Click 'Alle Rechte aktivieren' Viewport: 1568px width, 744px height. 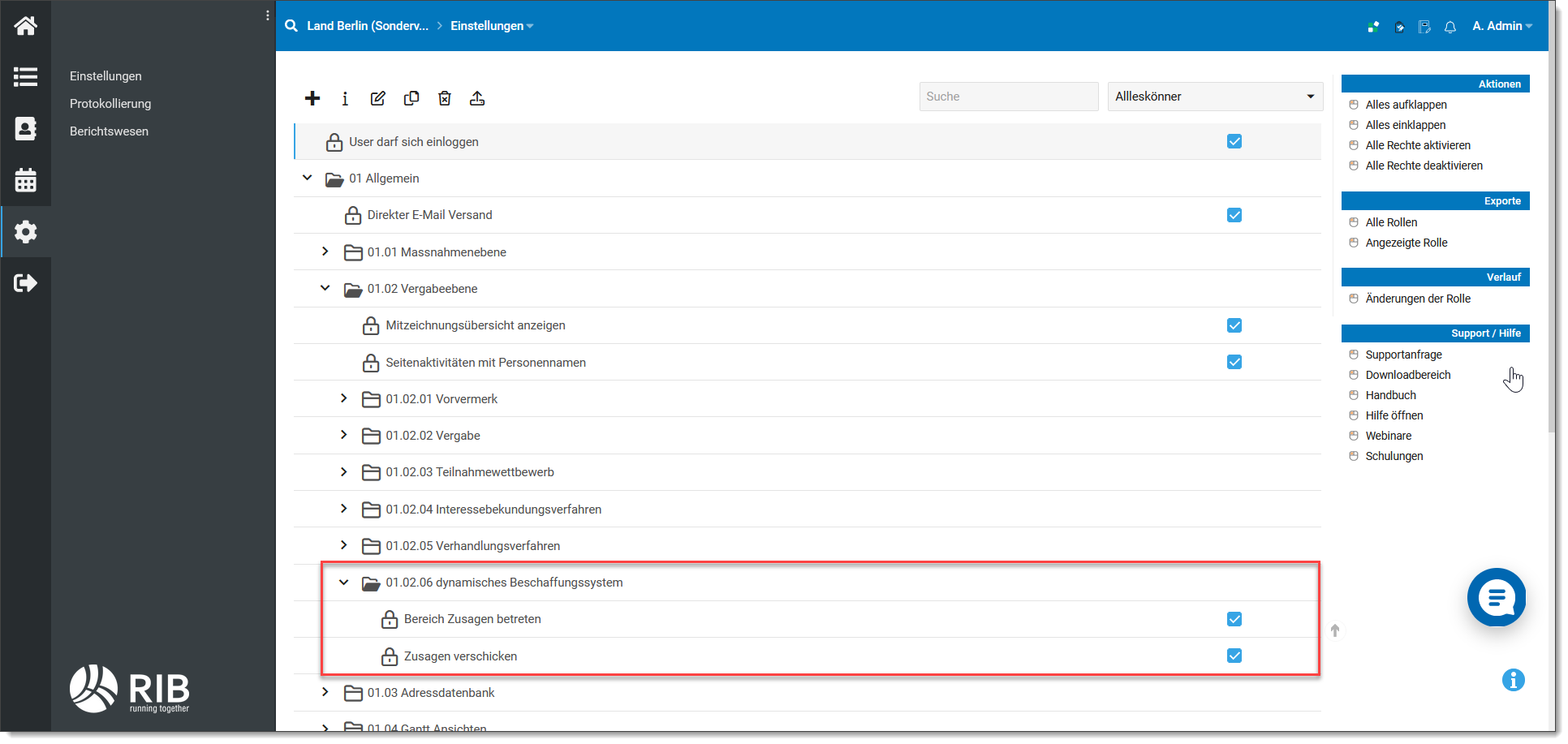1418,145
